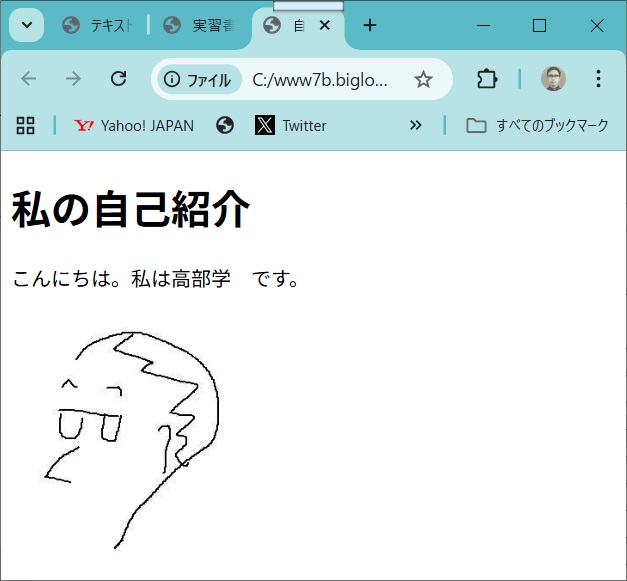Maximize the browser window

click(x=539, y=26)
